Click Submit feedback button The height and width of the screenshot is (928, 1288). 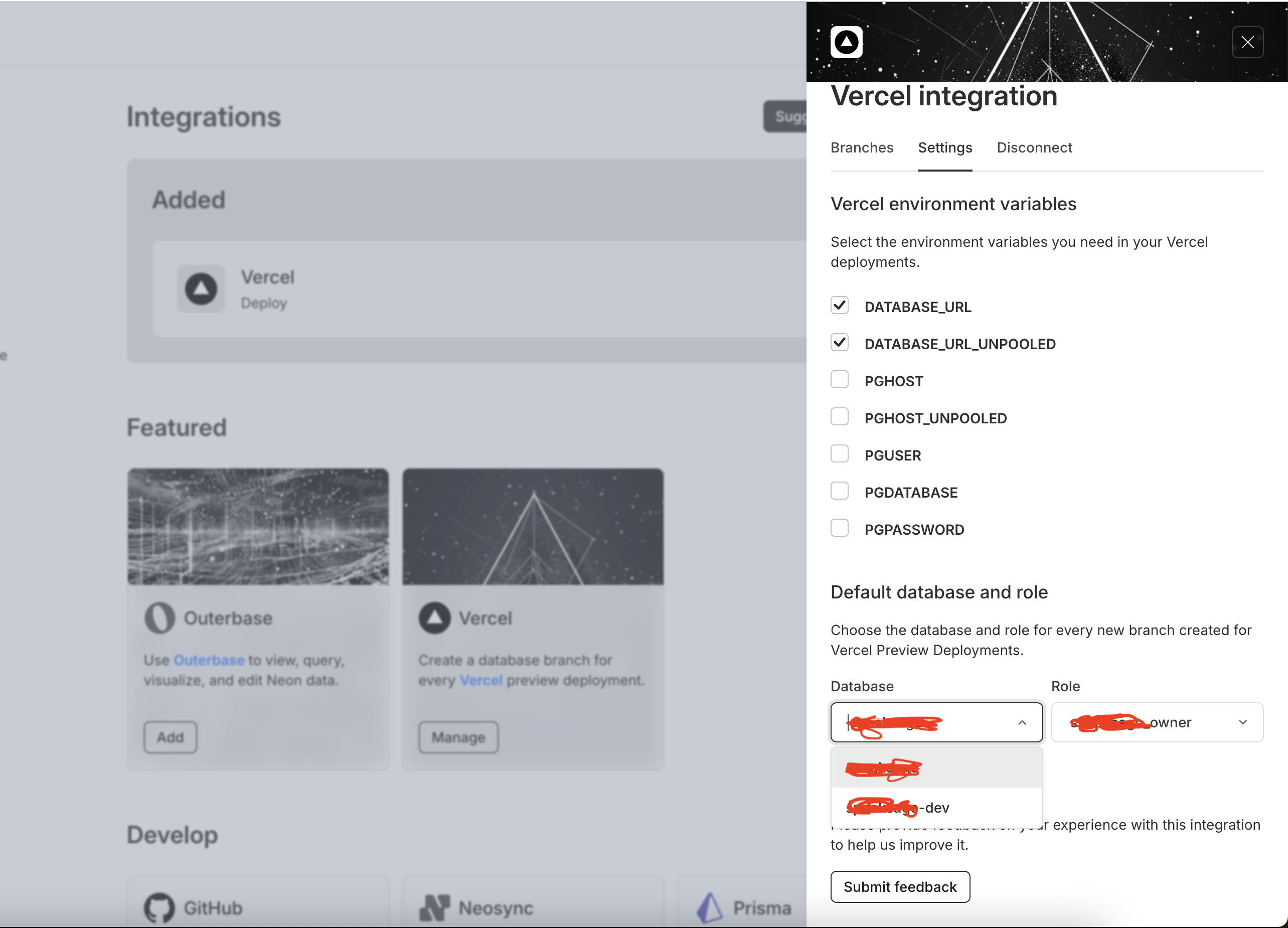(900, 886)
